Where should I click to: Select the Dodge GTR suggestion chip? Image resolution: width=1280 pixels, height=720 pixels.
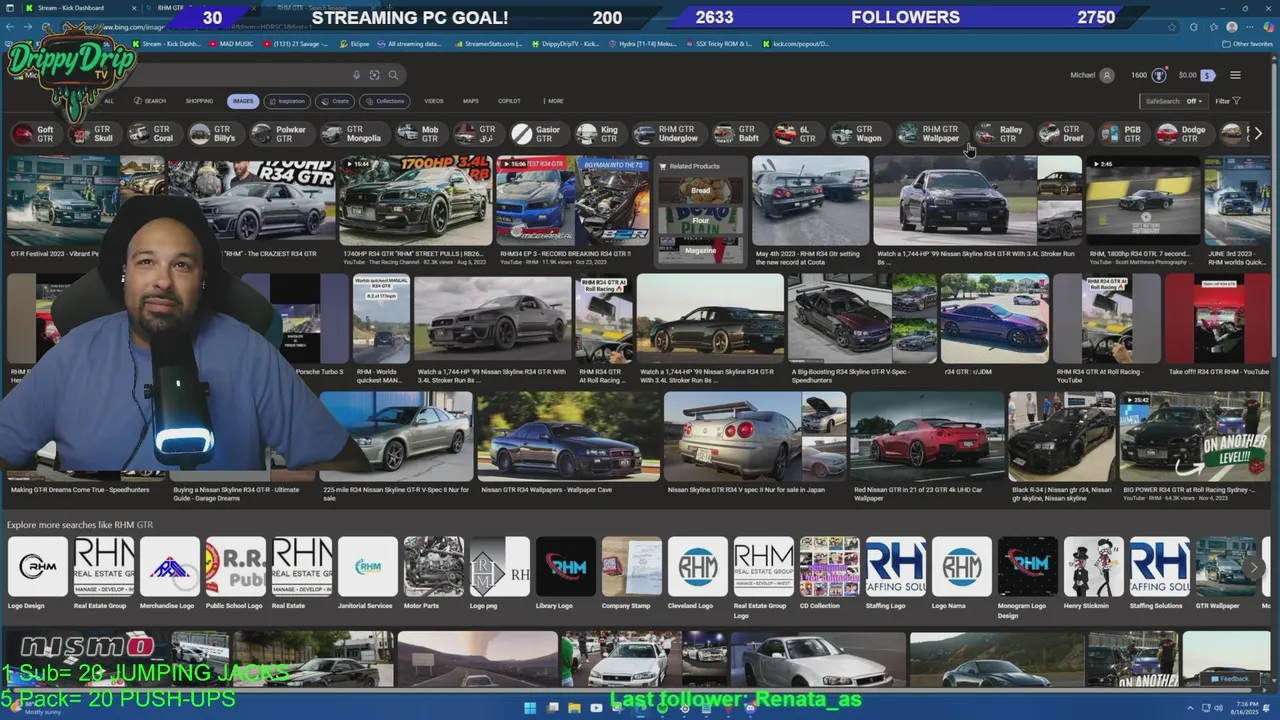[1182, 134]
